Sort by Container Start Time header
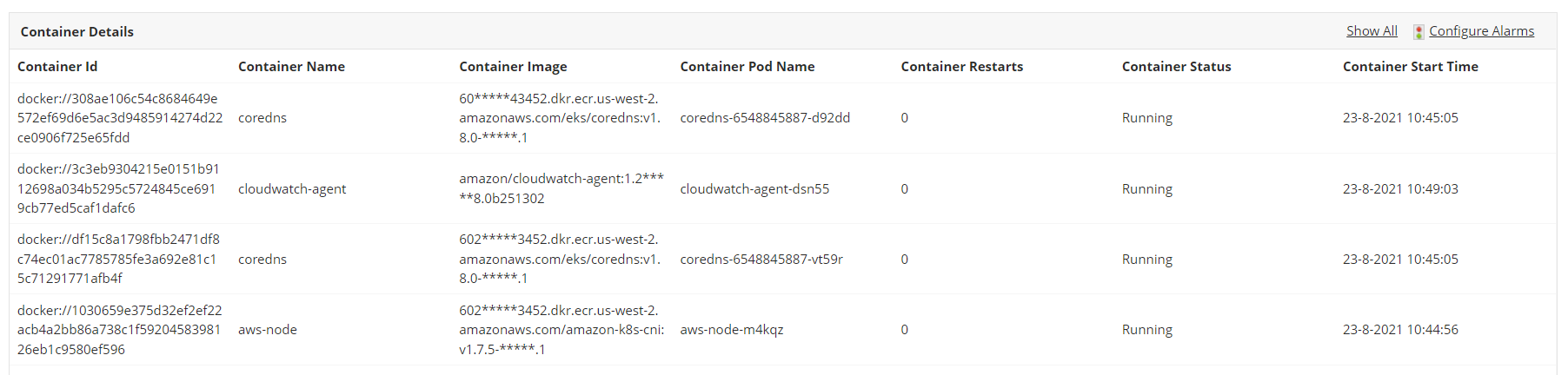 (1410, 67)
